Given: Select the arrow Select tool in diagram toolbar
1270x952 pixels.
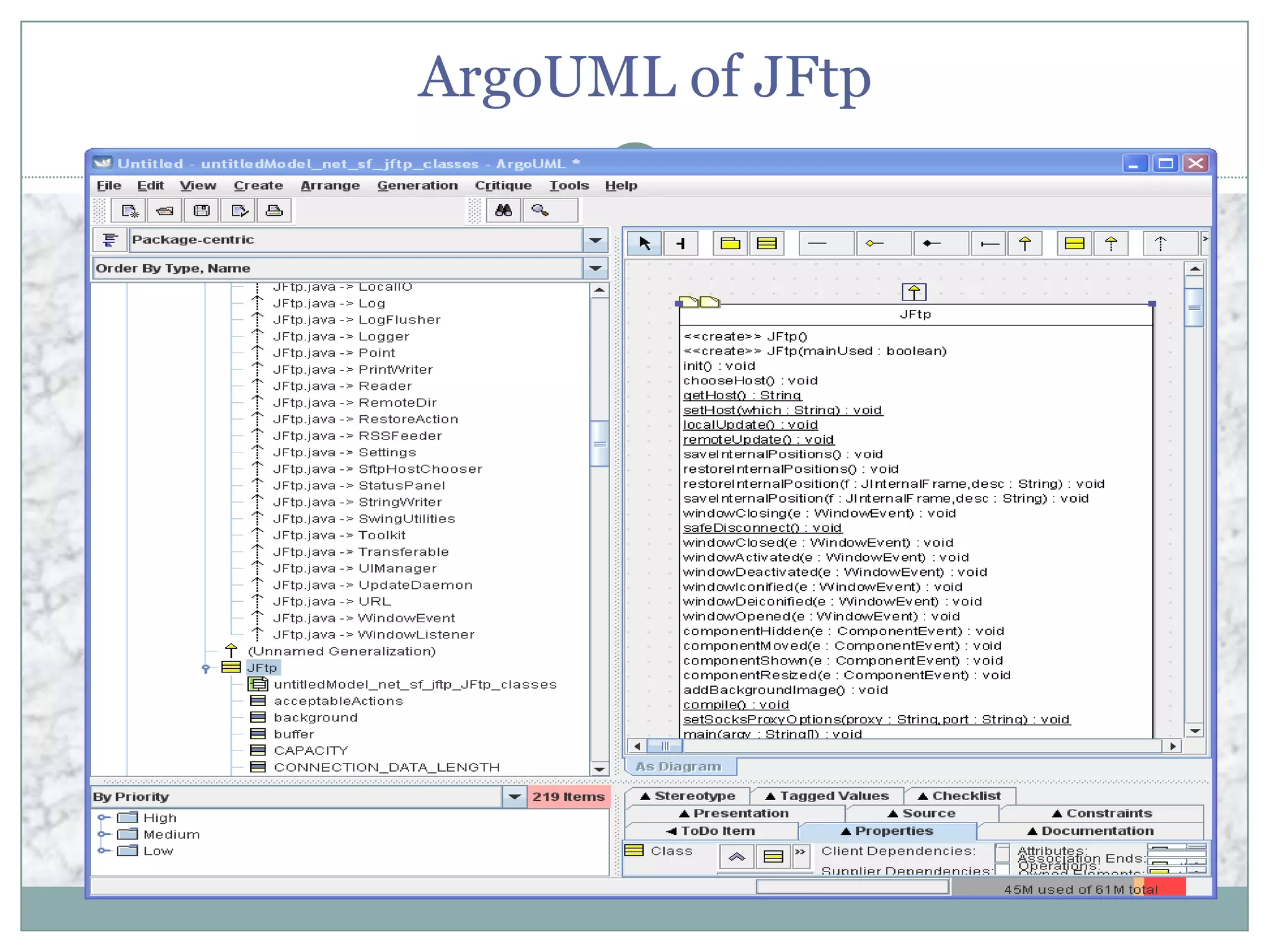Looking at the screenshot, I should [x=645, y=244].
